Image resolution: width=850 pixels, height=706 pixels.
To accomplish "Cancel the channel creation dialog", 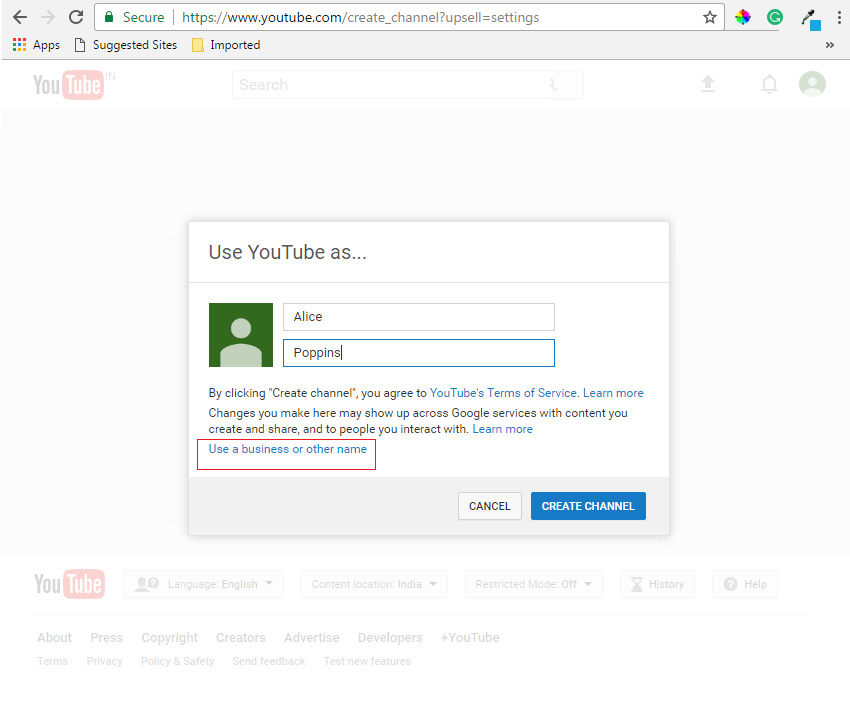I will (x=490, y=506).
